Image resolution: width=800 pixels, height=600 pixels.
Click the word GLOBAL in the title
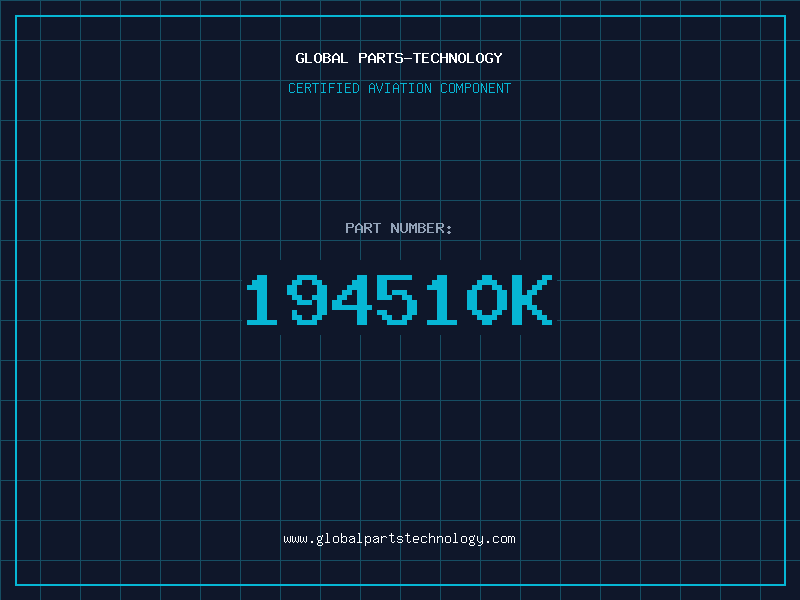[x=322, y=58]
